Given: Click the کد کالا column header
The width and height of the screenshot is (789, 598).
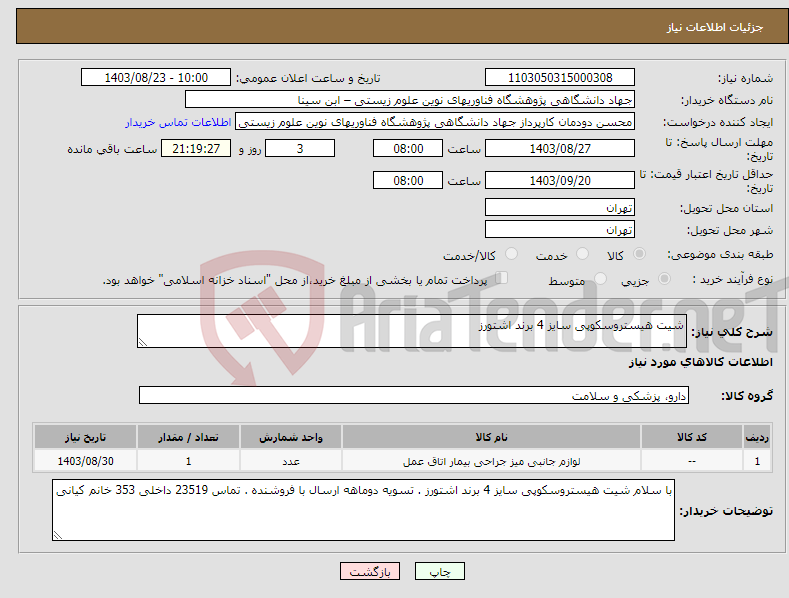Looking at the screenshot, I should 692,437.
